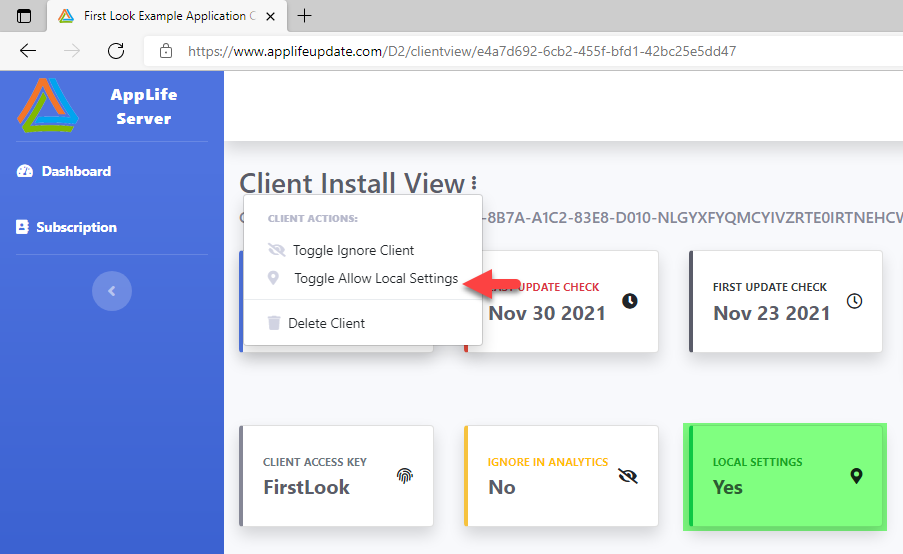Click the crossed-eye icon on Ignore In Analytics card
This screenshot has height=554, width=903.
click(x=628, y=476)
